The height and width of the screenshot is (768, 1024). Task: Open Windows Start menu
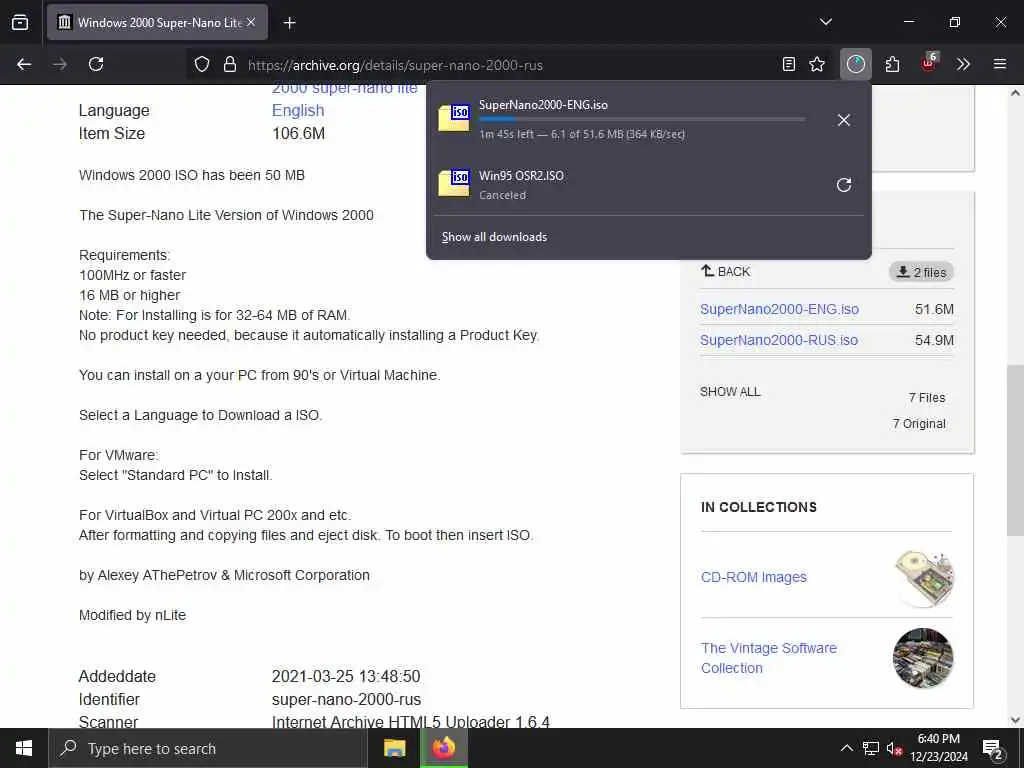point(24,748)
